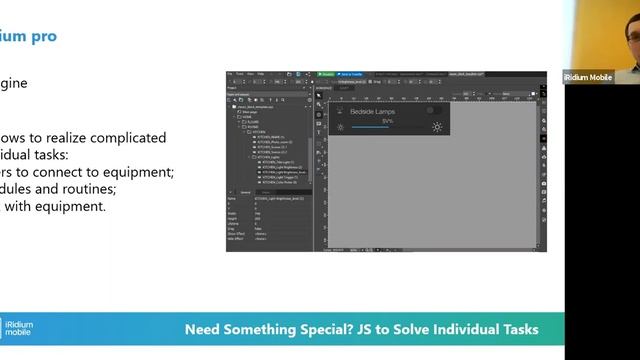Select the KITCHEN folder in project tree
The height and width of the screenshot is (360, 640).
tap(257, 132)
